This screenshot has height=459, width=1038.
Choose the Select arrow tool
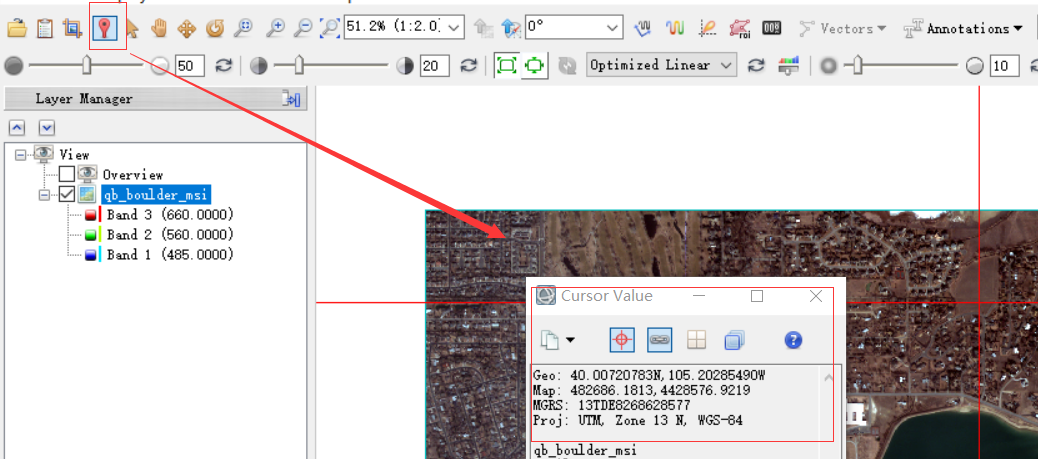coord(132,28)
